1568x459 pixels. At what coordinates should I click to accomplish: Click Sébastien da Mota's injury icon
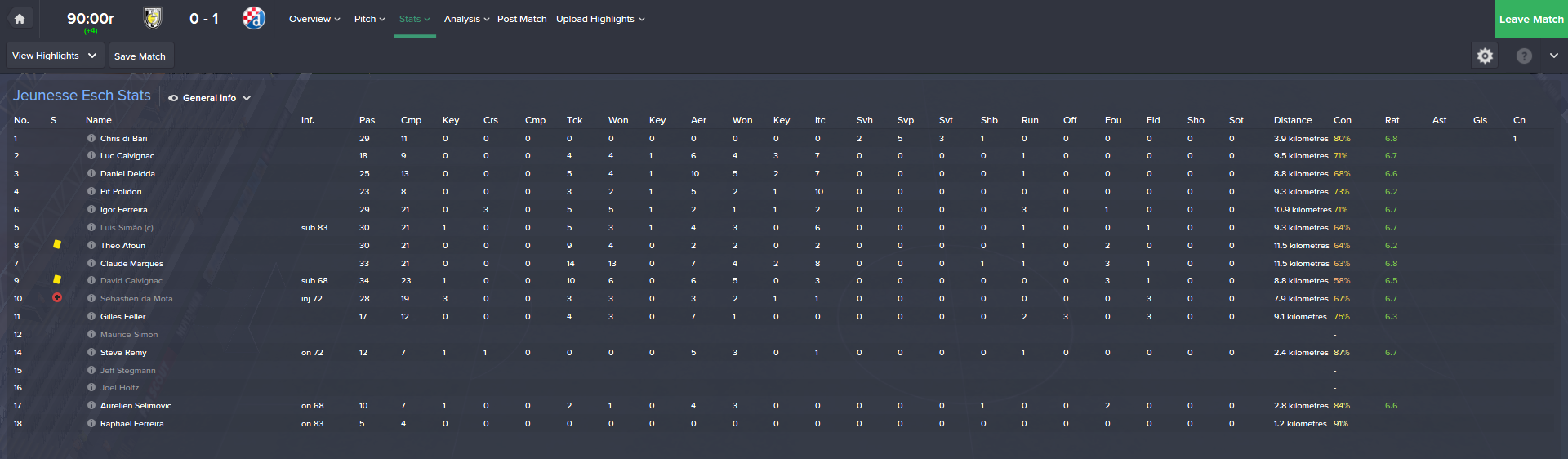coord(57,298)
